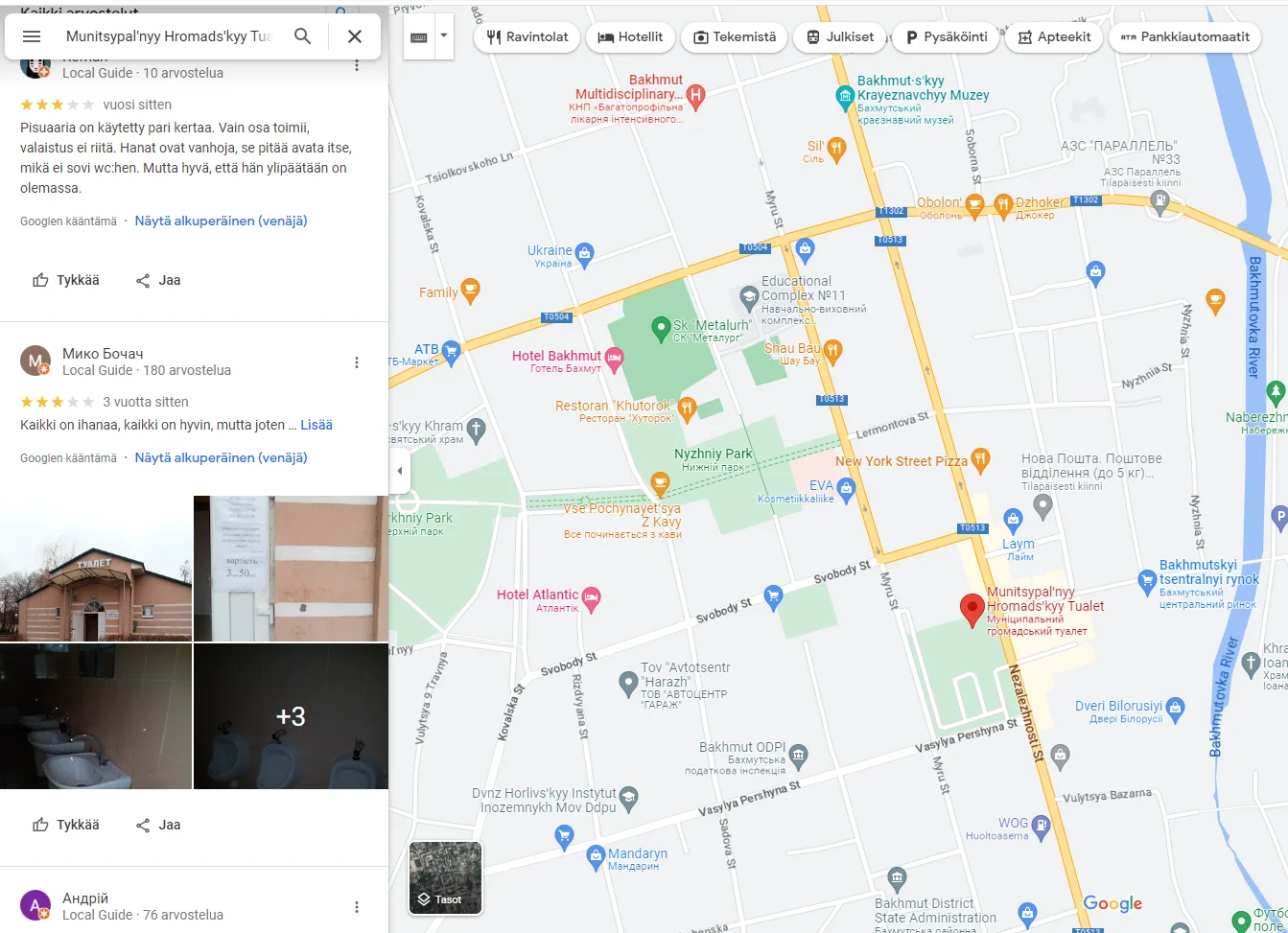Like the first review with Tykkää
The height and width of the screenshot is (933, 1288).
click(66, 280)
